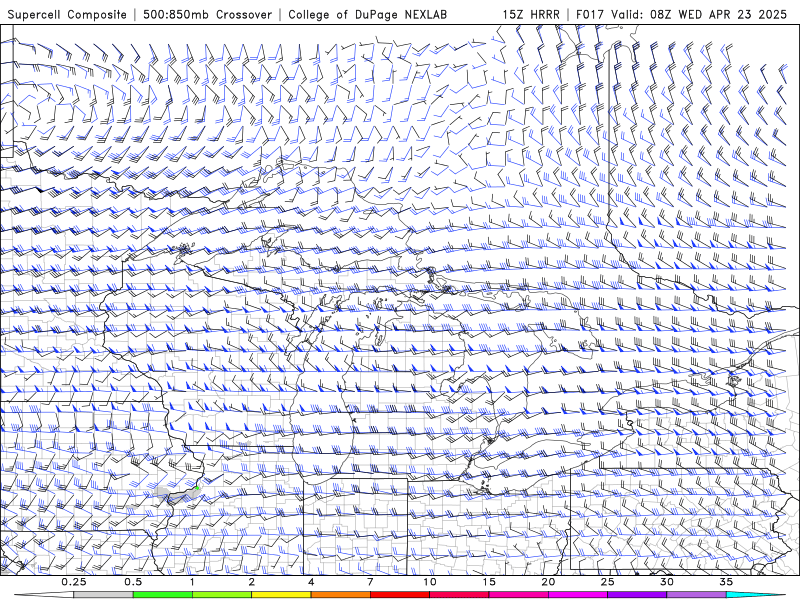The width and height of the screenshot is (800, 600).
Task: Click the legend value 25
Action: pyautogui.click(x=607, y=582)
